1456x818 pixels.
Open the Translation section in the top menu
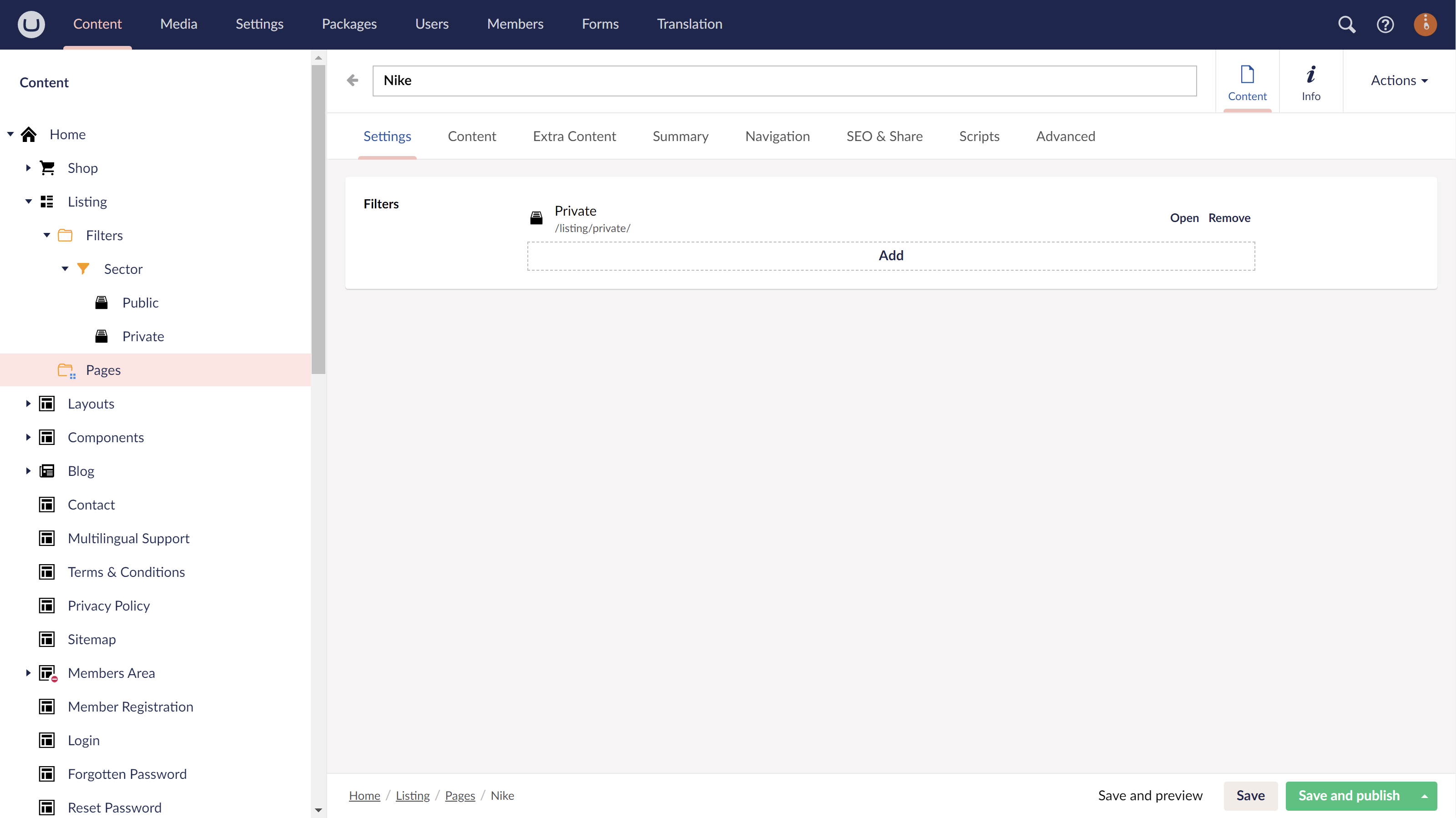(x=690, y=24)
